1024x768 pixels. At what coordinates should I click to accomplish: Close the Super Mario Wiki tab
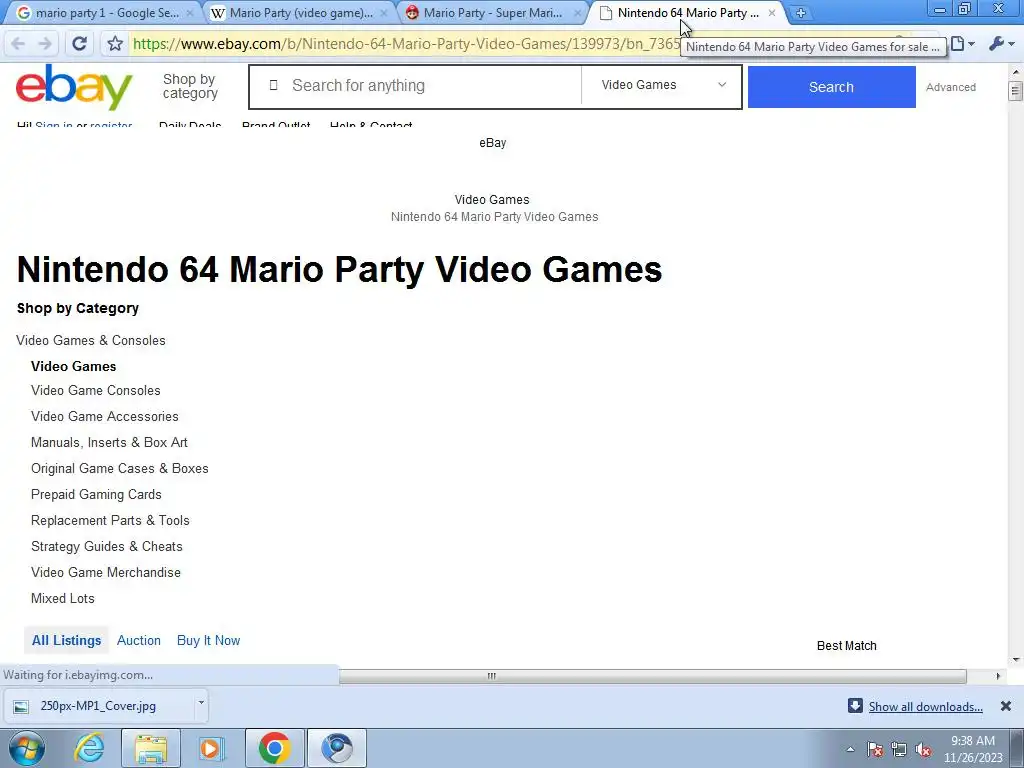coord(577,12)
